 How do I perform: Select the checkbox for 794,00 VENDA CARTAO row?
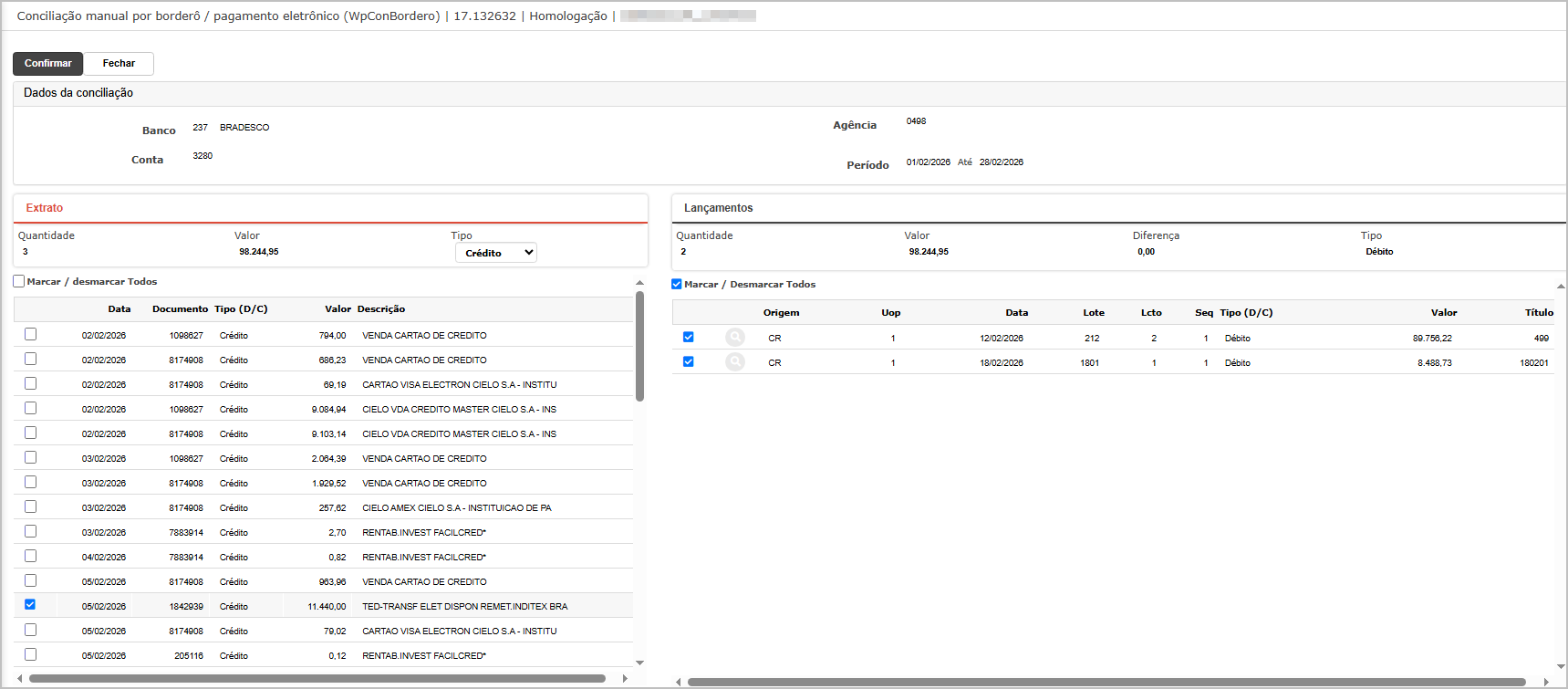click(30, 334)
